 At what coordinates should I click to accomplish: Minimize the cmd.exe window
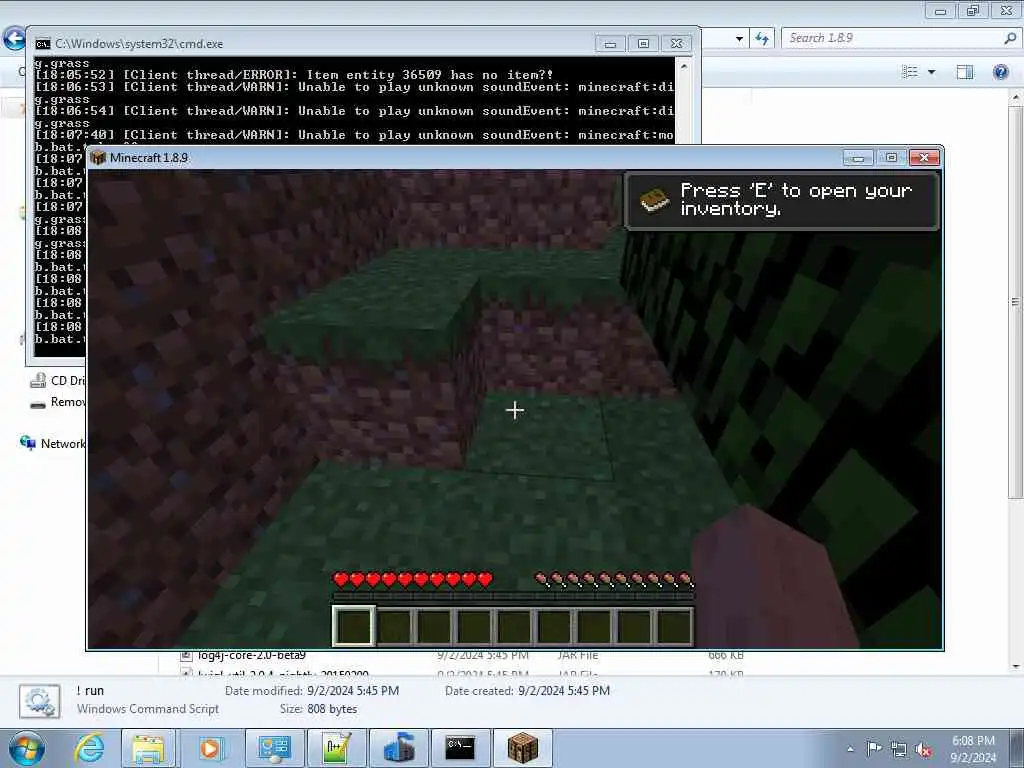click(610, 44)
